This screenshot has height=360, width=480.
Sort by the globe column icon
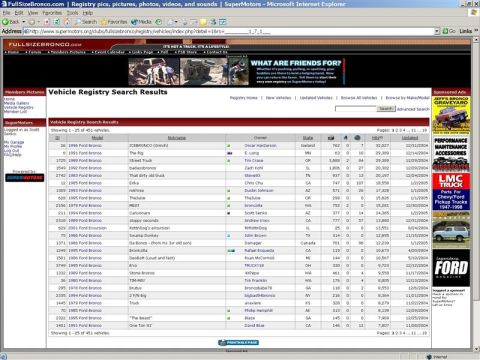pos(357,138)
